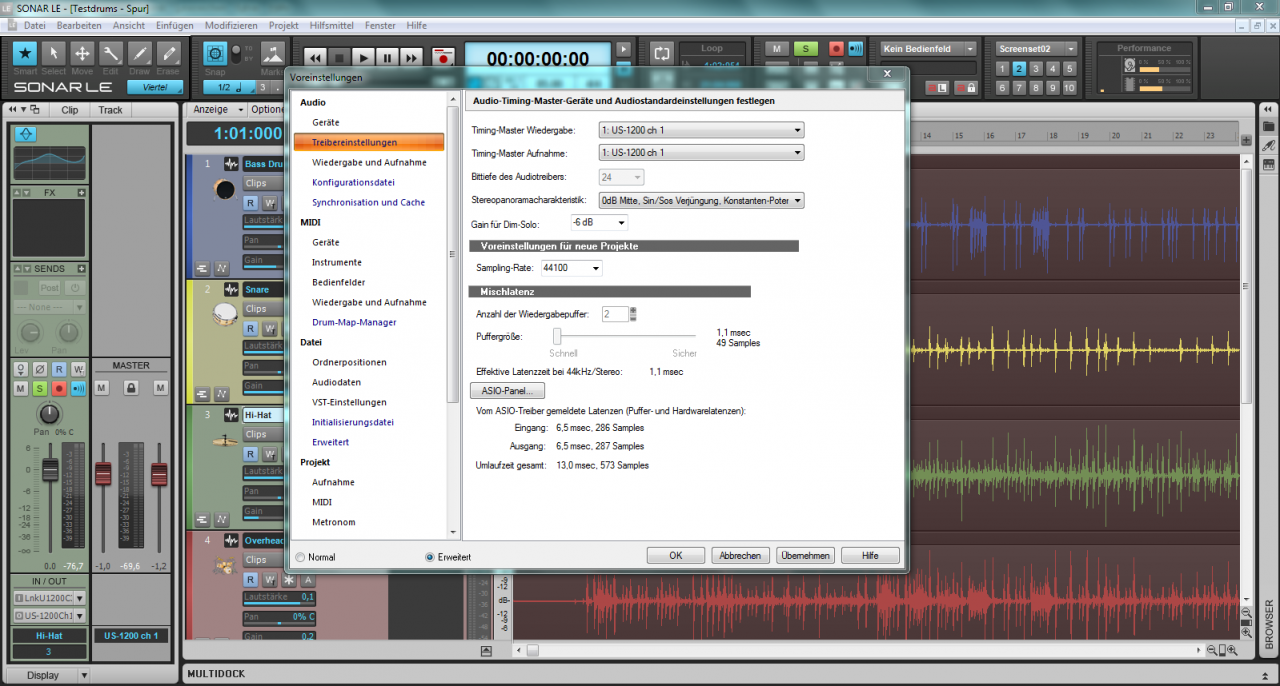Open the Einfügen menu

(x=175, y=25)
